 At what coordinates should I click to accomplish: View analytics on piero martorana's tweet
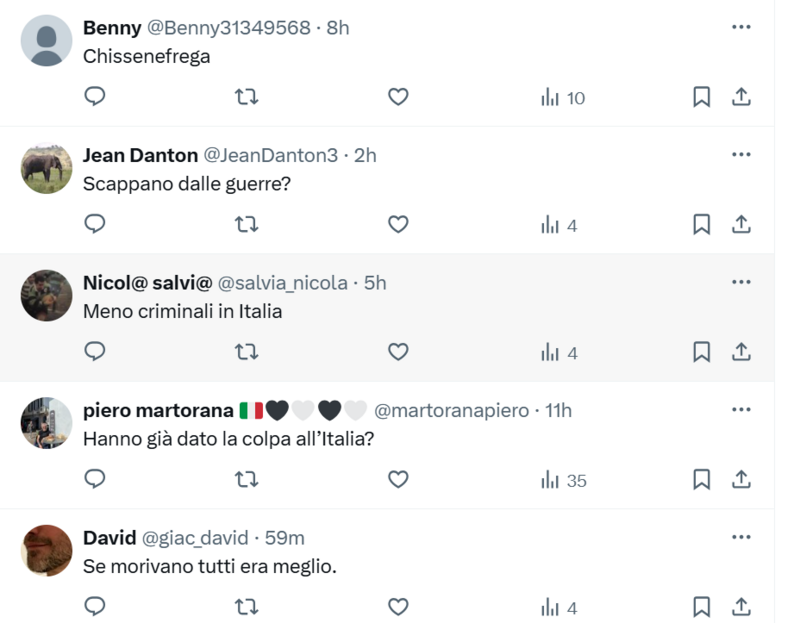pyautogui.click(x=563, y=480)
